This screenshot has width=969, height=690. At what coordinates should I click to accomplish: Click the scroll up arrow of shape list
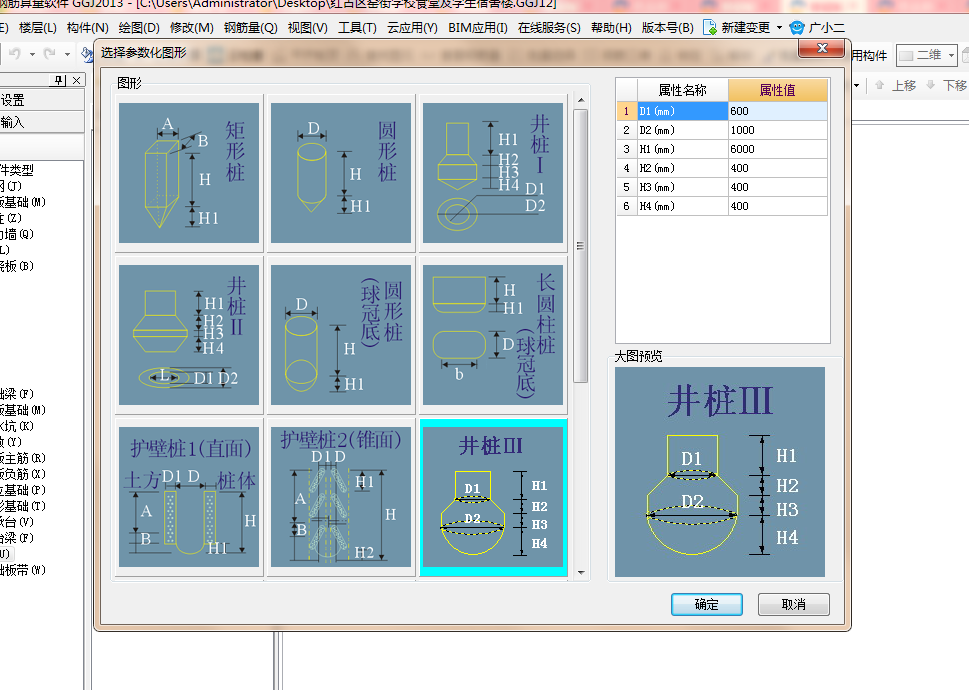pos(581,99)
